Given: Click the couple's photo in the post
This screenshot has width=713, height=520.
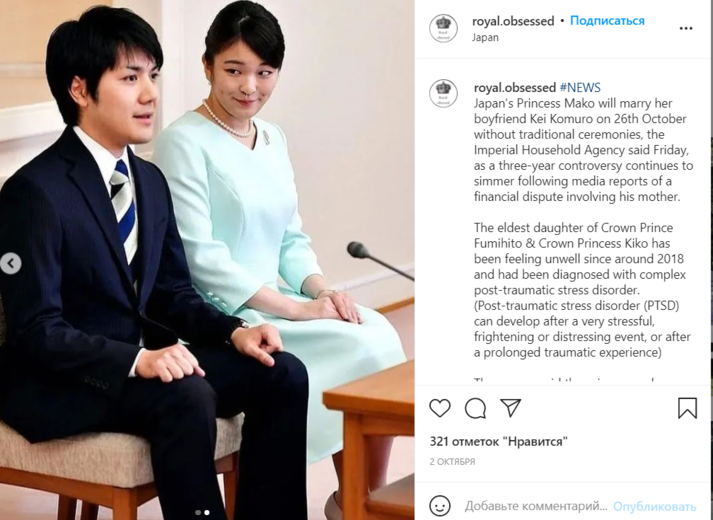Looking at the screenshot, I should (207, 260).
